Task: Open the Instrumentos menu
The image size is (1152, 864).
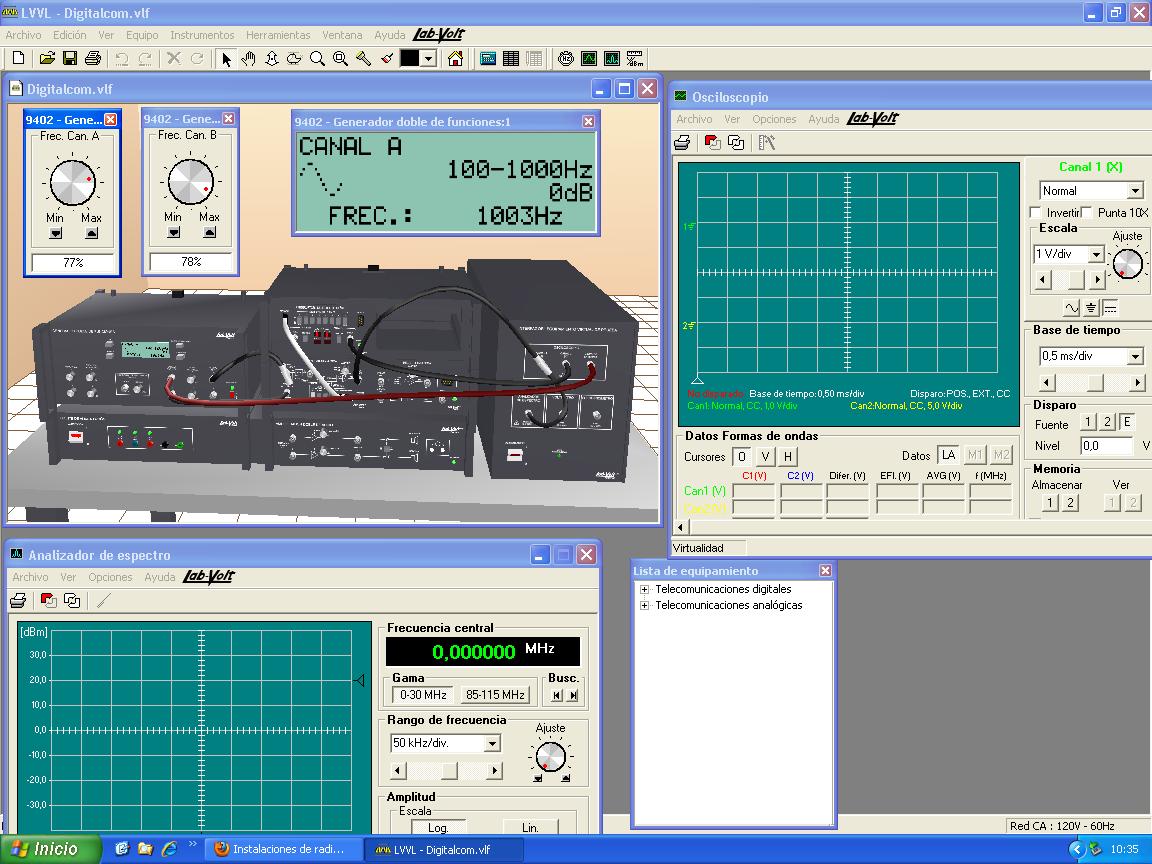Action: pyautogui.click(x=202, y=35)
